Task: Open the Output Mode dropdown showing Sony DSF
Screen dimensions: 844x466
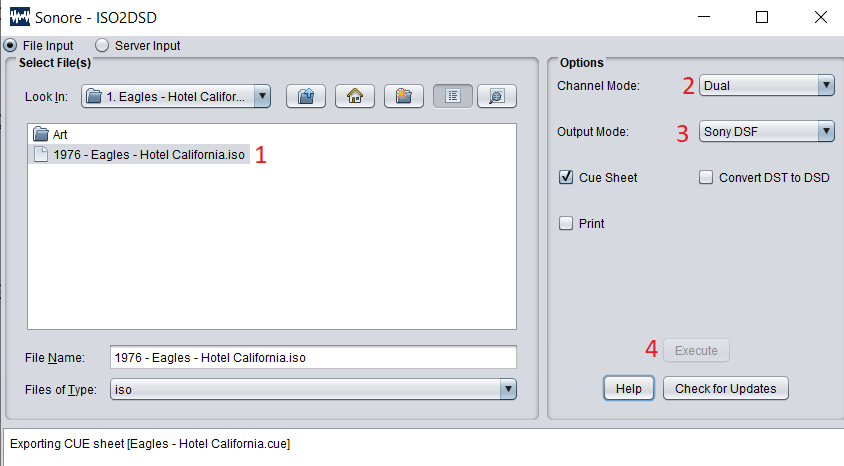Action: [x=766, y=131]
